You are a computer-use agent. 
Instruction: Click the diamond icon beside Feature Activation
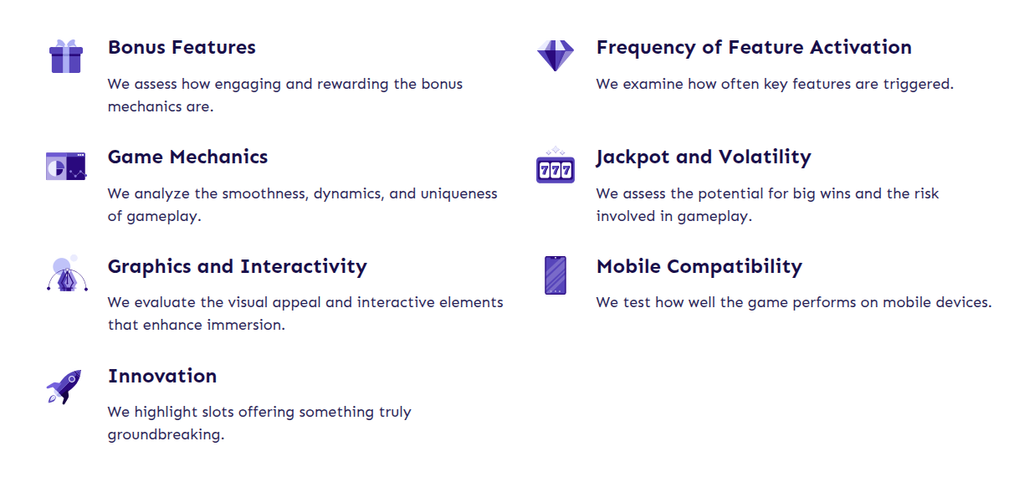555,55
